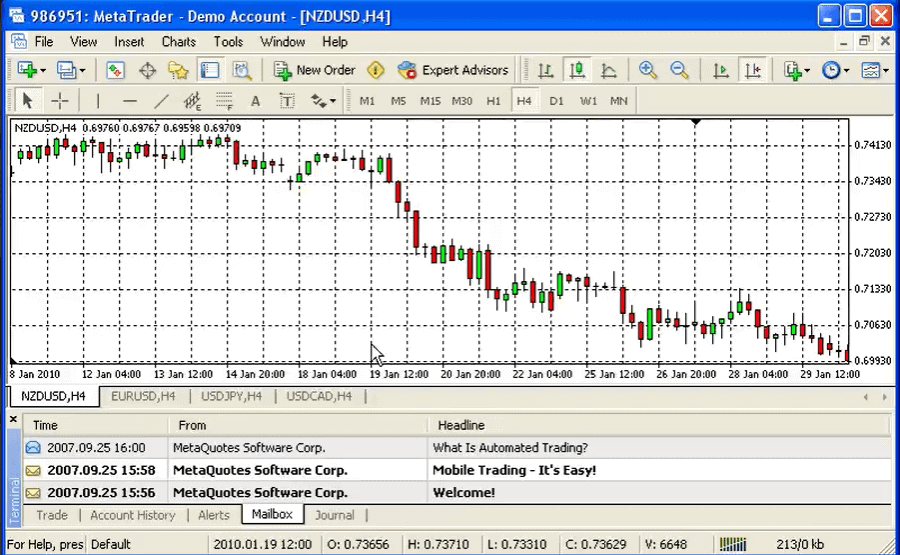Set timeframe to H1

tap(494, 101)
